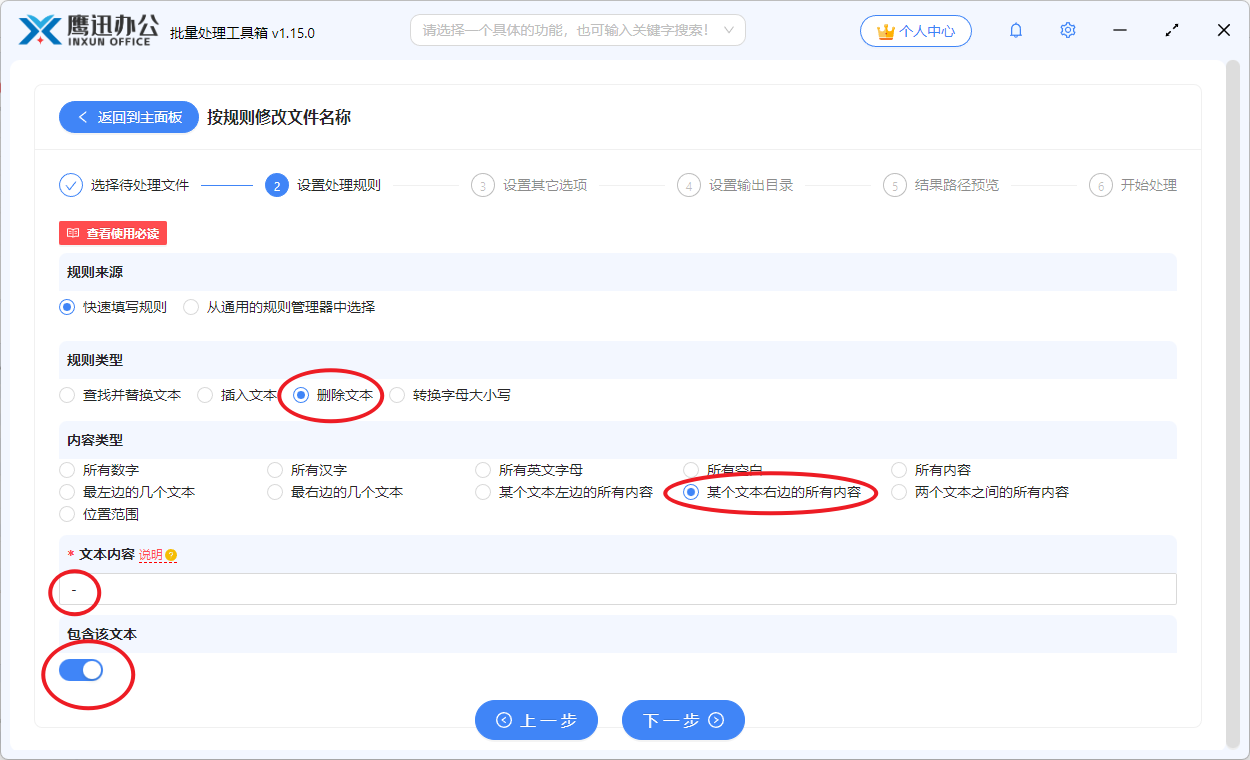Click the red 查看使用必读 button
This screenshot has width=1250, height=760.
pyautogui.click(x=112, y=233)
